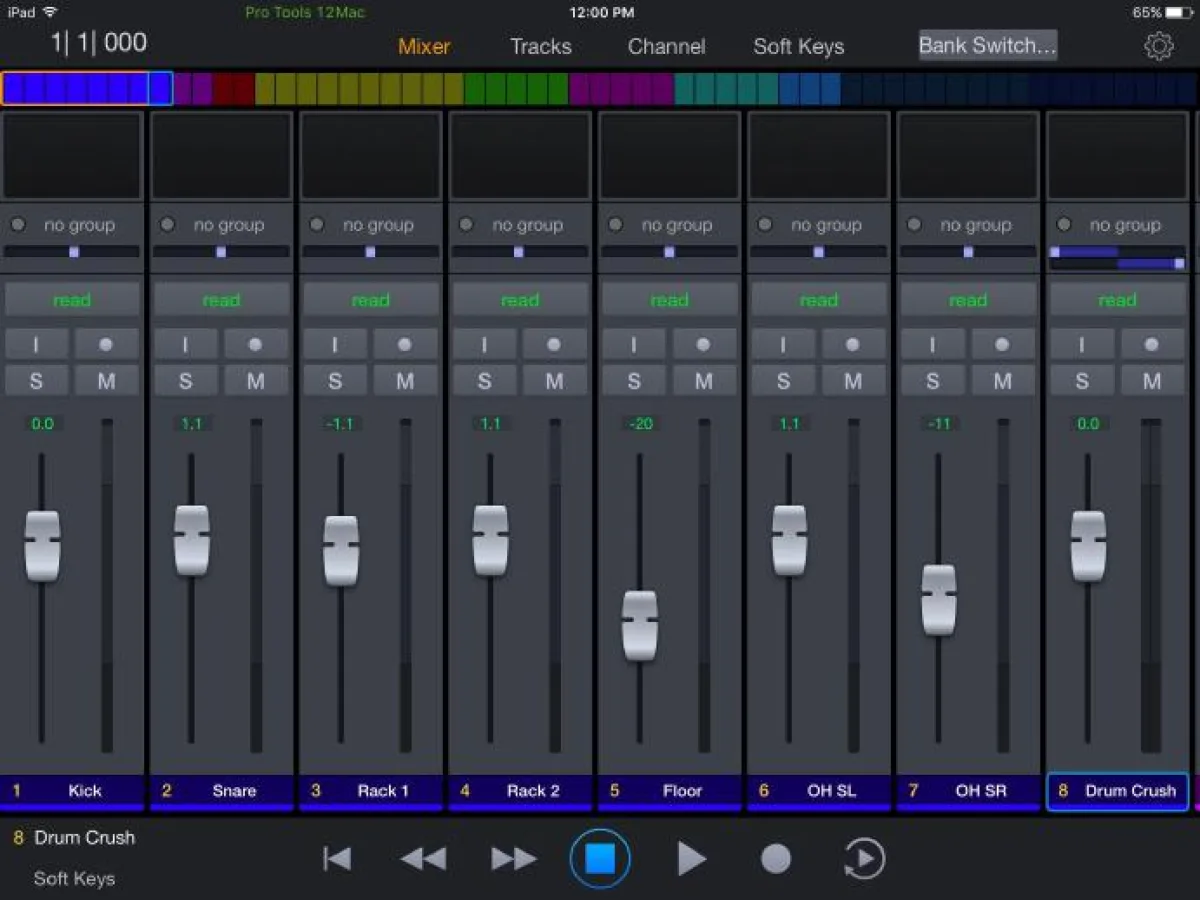
Task: Mute the OH SR track
Action: click(x=1002, y=380)
